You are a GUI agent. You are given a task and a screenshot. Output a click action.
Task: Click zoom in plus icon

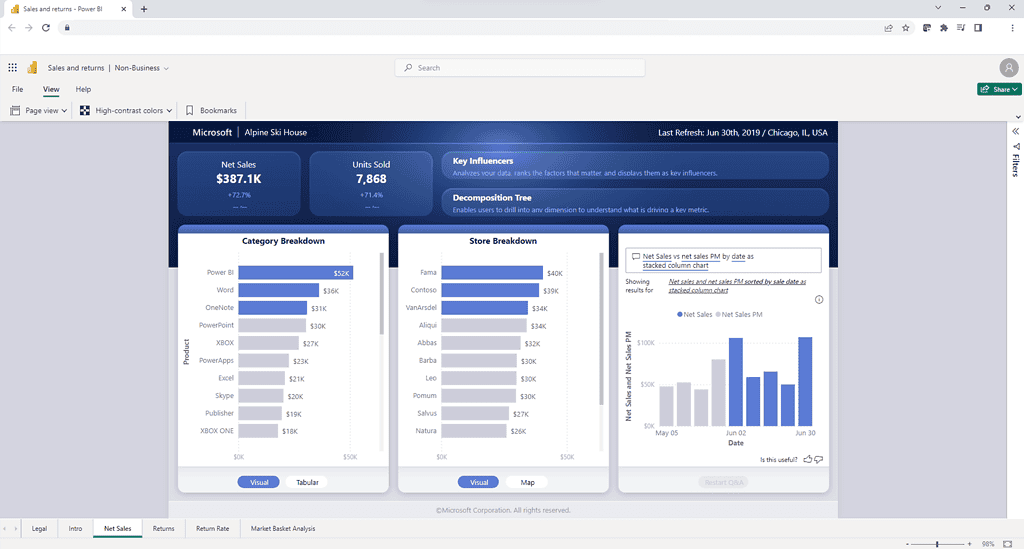tap(969, 544)
